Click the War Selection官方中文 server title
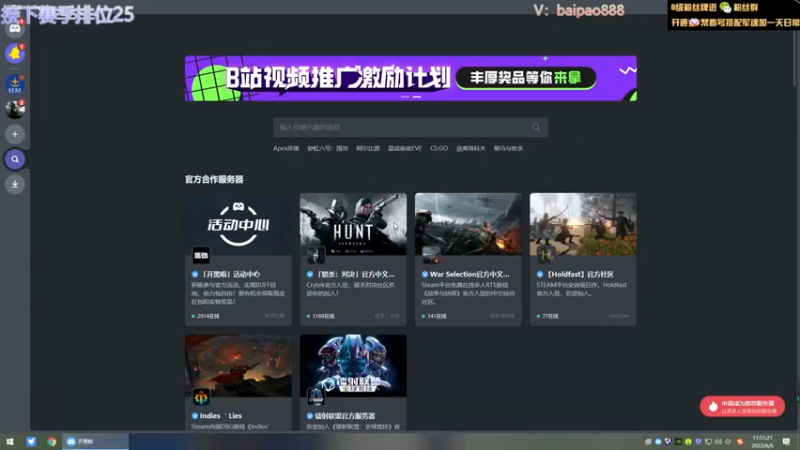Screen dimensions: 800x450 (469, 274)
